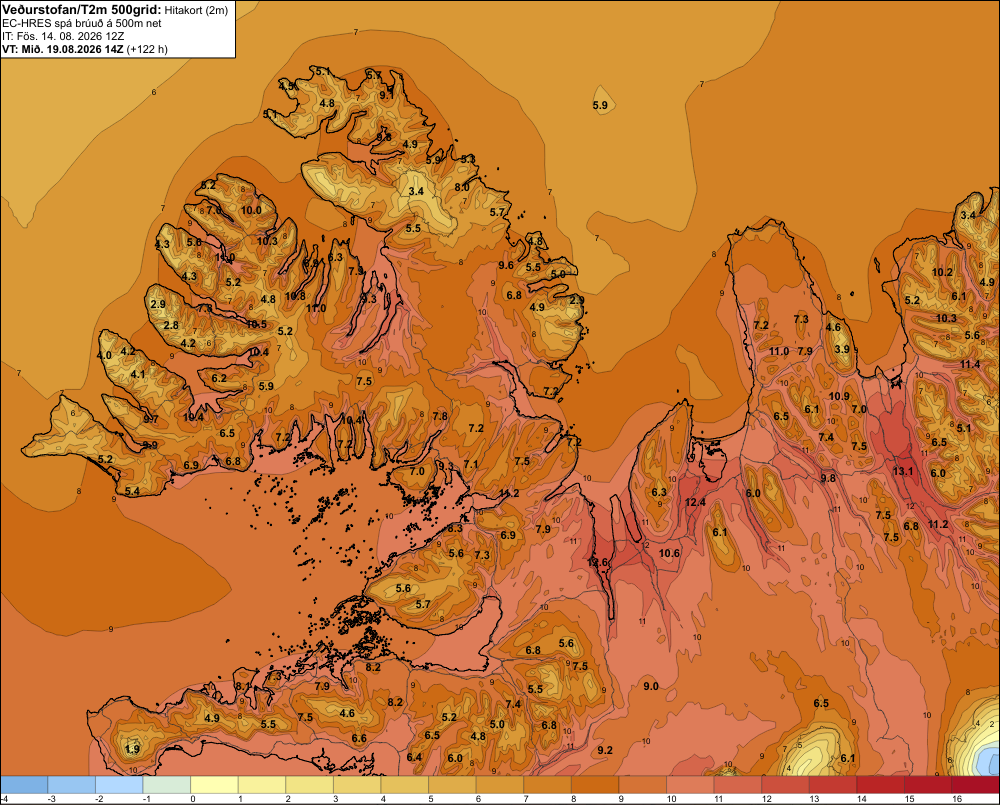The image size is (1000, 805).
Task: Choose the legend swatch between 9 and 10
Action: pos(643,785)
